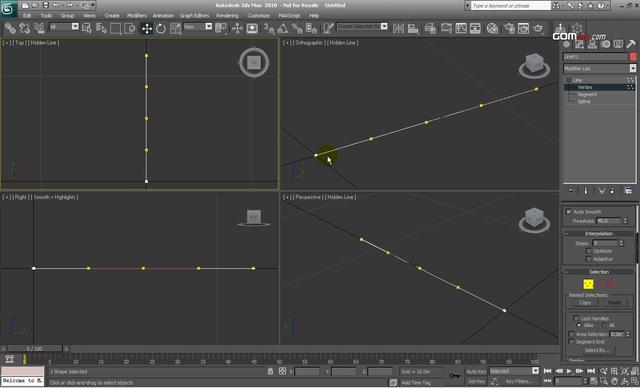Open the Edit menu
Image resolution: width=640 pixels, height=388 pixels.
pos(27,16)
